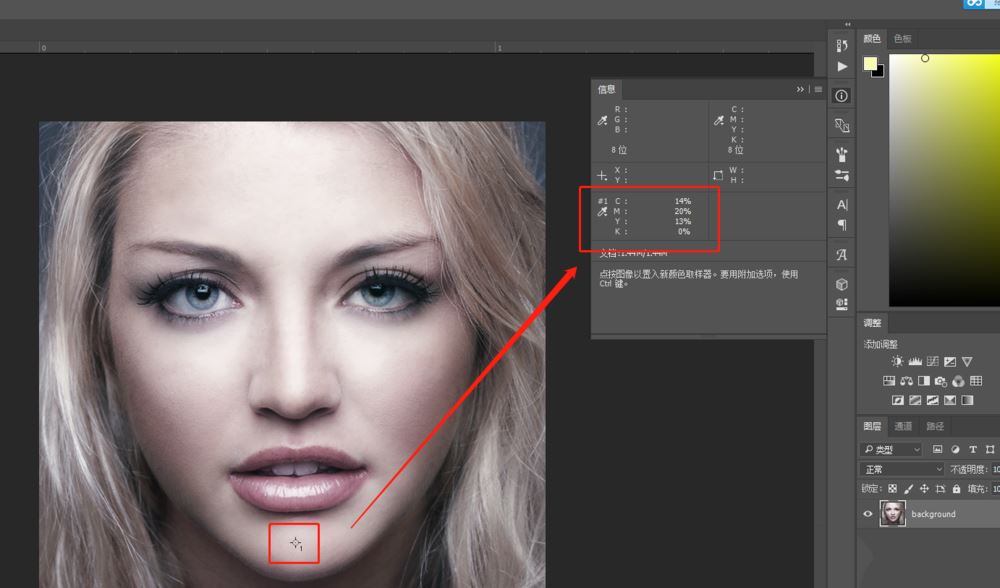
Task: Add a Photo Filter adjustment
Action: click(x=941, y=381)
